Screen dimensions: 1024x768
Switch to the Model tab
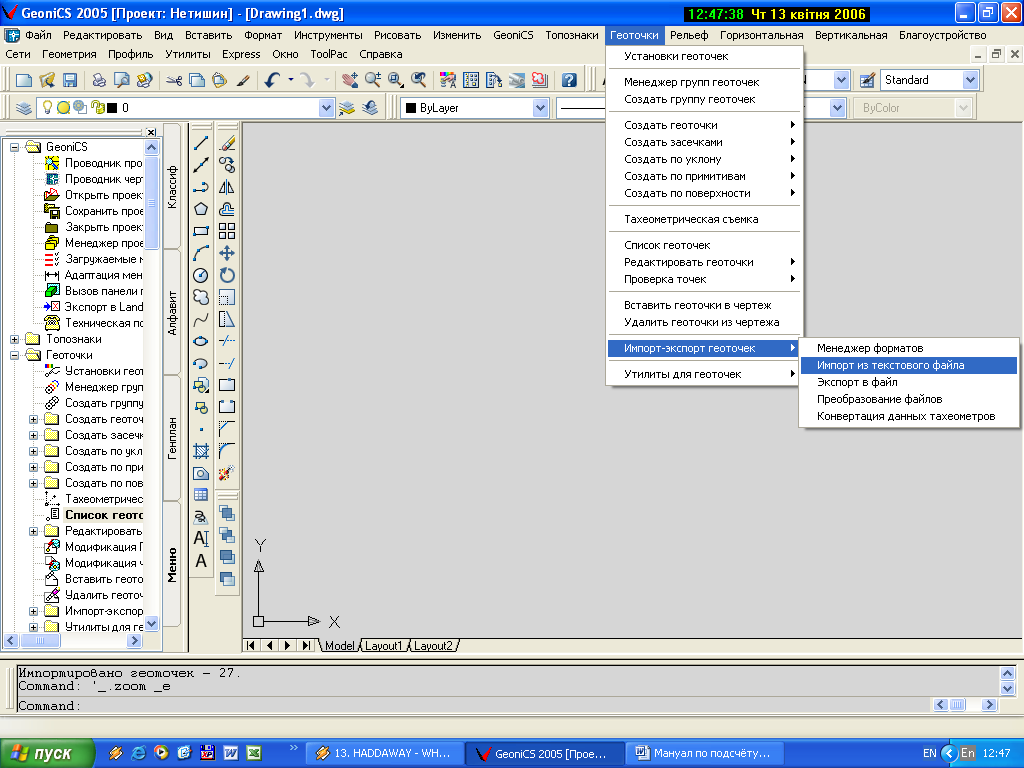click(x=340, y=646)
